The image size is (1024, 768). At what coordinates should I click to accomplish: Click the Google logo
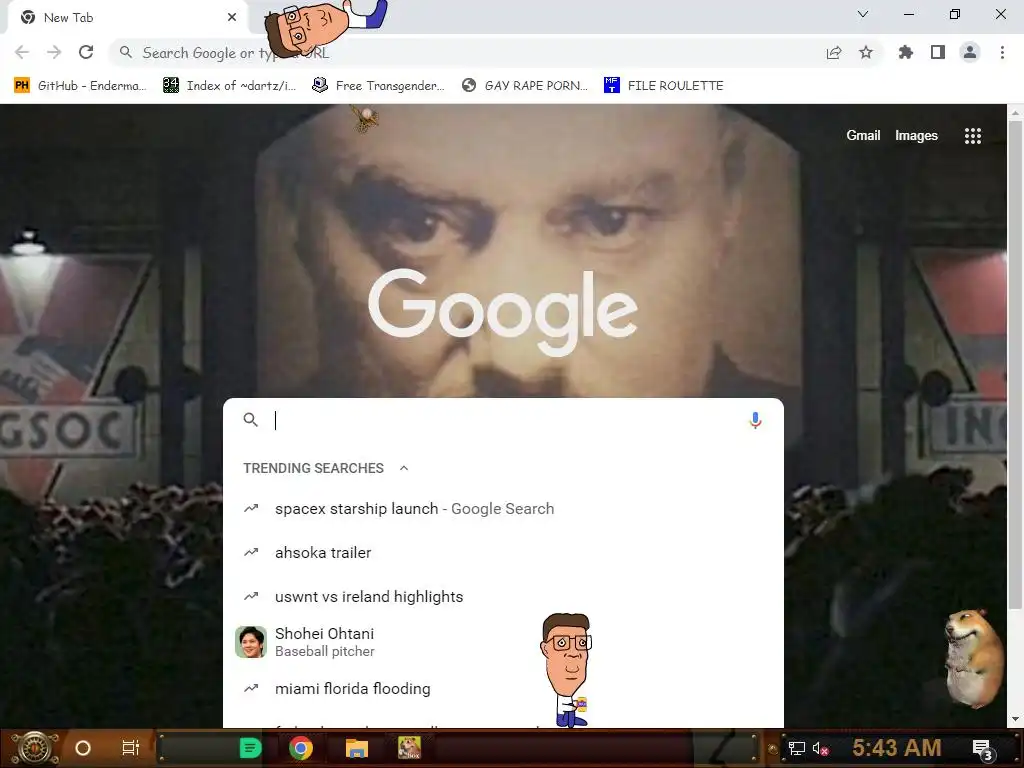tap(503, 312)
